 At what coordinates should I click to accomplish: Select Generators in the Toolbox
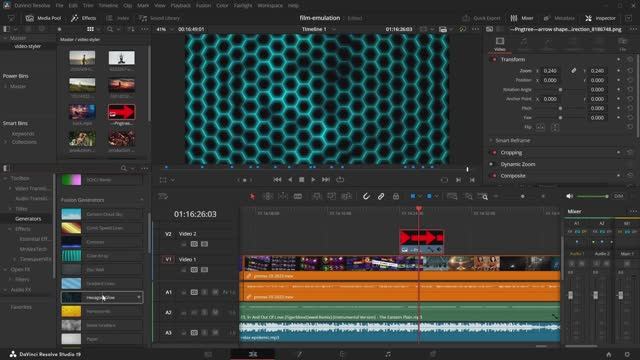point(28,219)
